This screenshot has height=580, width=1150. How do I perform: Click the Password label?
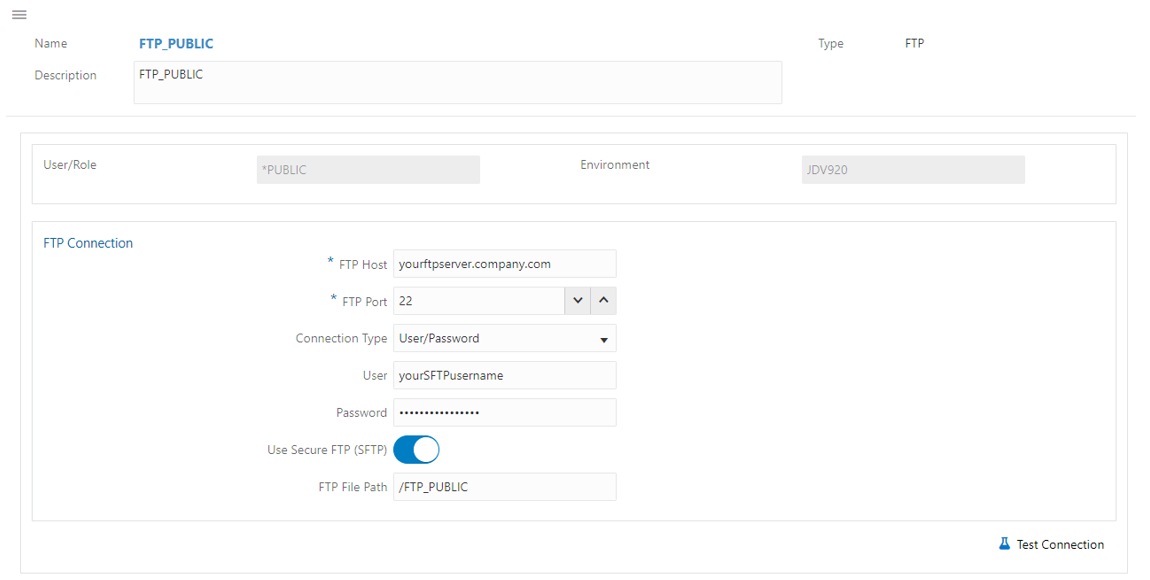click(x=362, y=413)
